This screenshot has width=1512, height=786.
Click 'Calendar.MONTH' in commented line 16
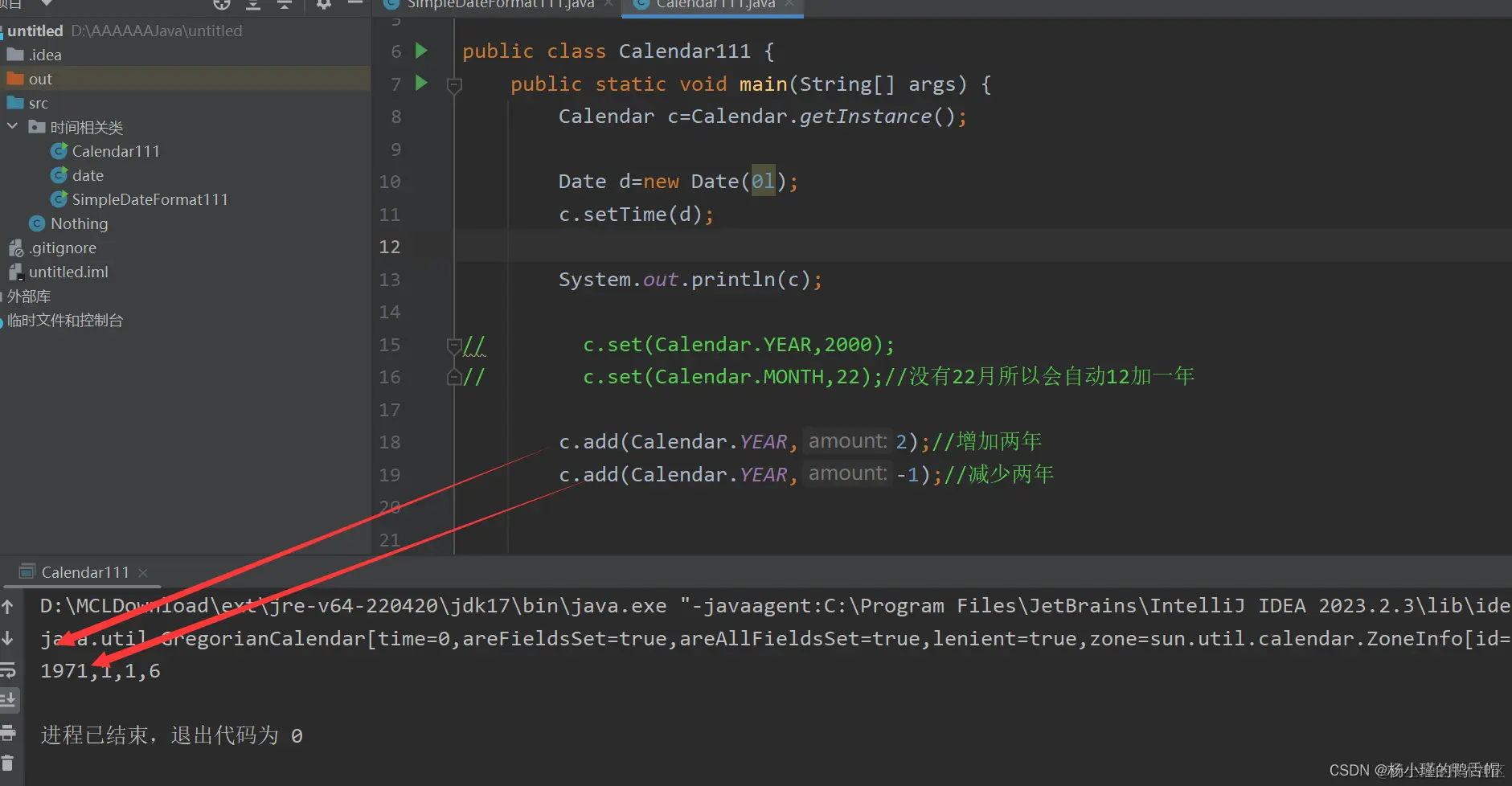739,377
